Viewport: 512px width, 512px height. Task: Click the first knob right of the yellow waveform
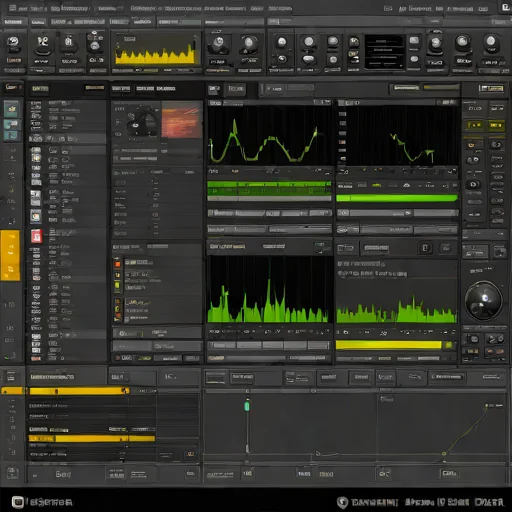219,43
